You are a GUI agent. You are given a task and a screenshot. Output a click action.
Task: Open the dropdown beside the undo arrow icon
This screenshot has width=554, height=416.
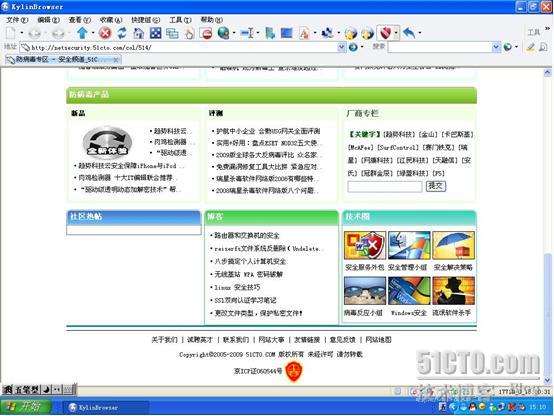[420, 33]
